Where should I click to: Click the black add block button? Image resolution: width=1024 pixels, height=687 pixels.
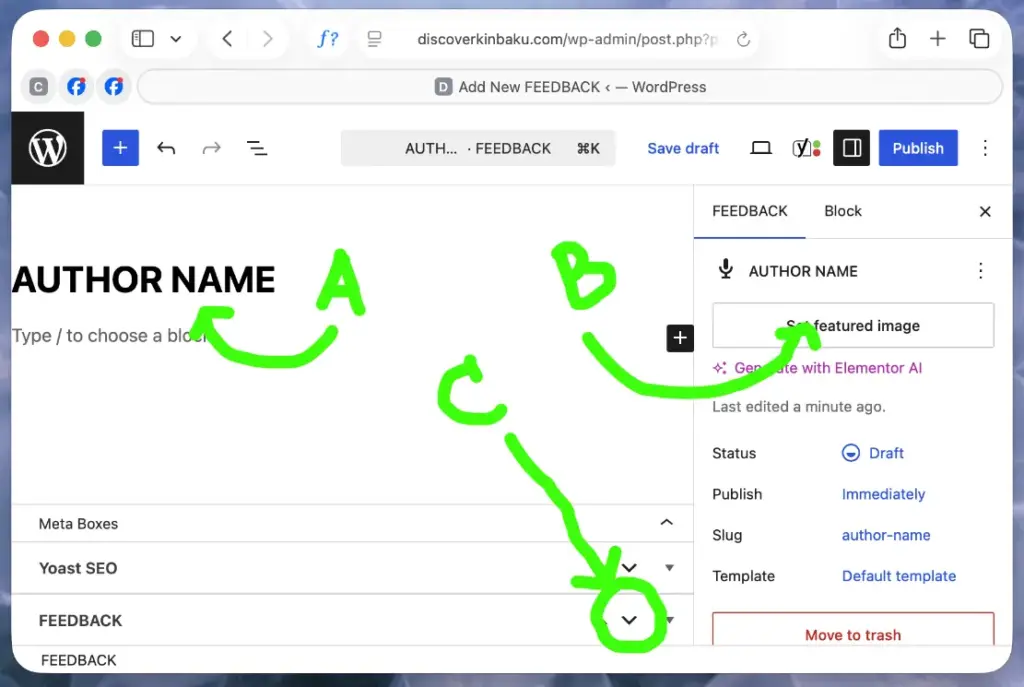click(680, 338)
